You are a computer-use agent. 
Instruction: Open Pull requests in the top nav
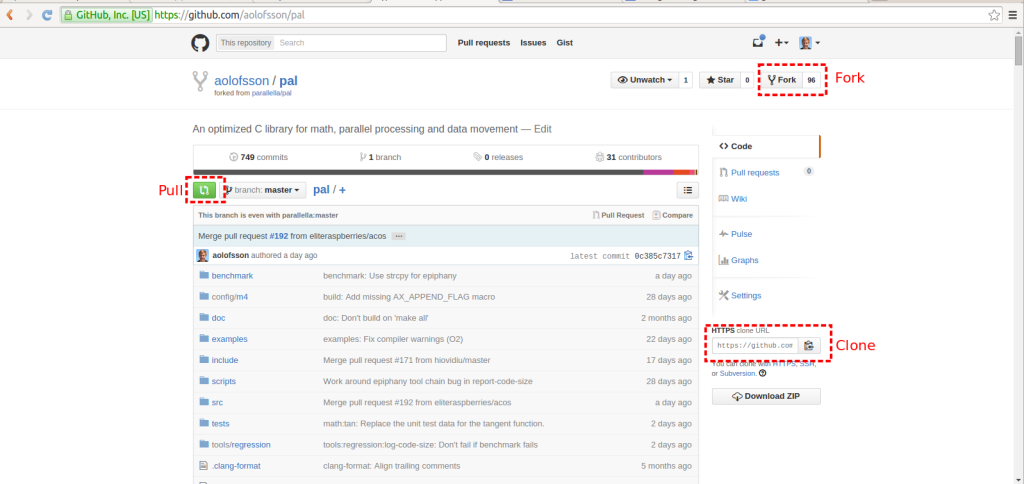484,43
